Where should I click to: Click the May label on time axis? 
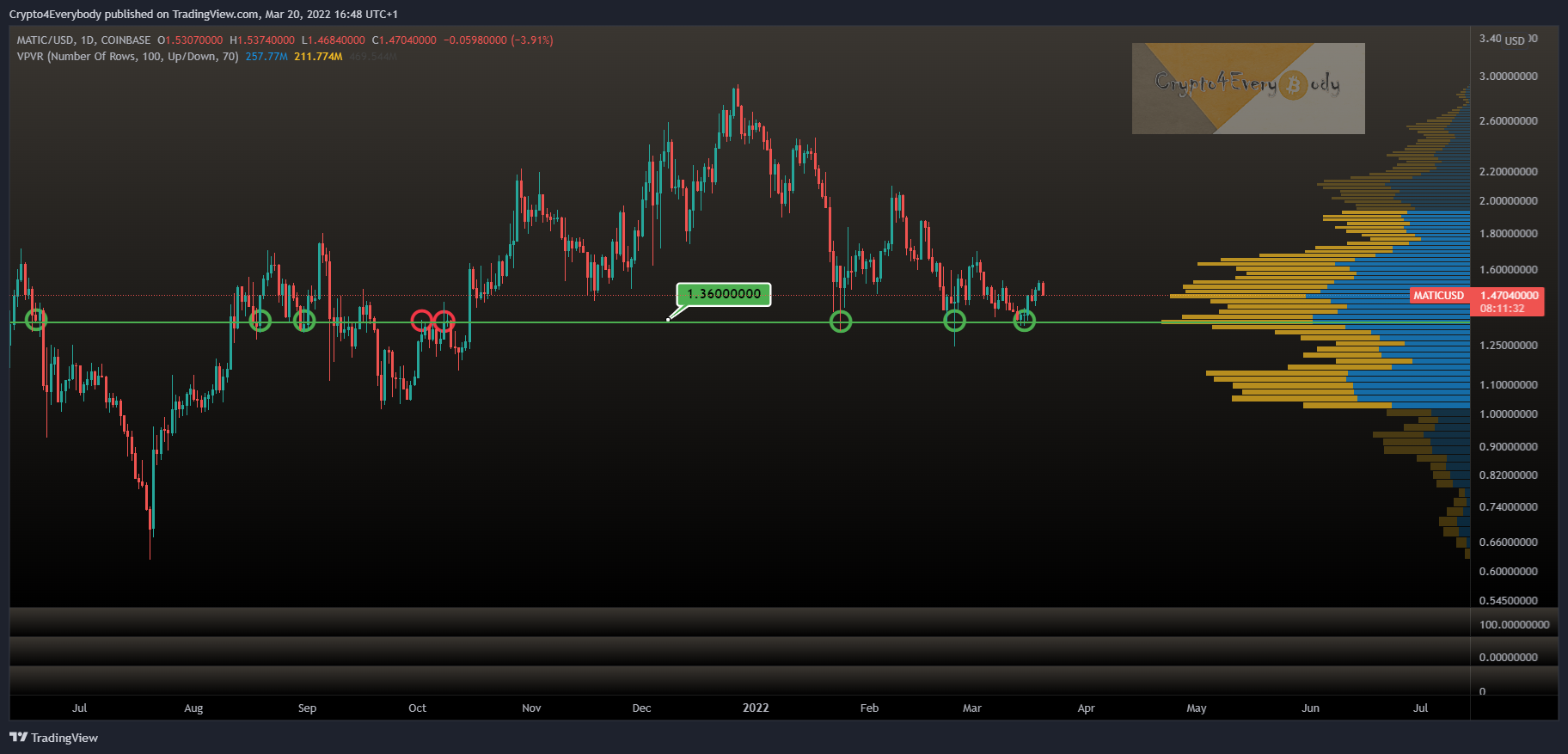[1197, 708]
